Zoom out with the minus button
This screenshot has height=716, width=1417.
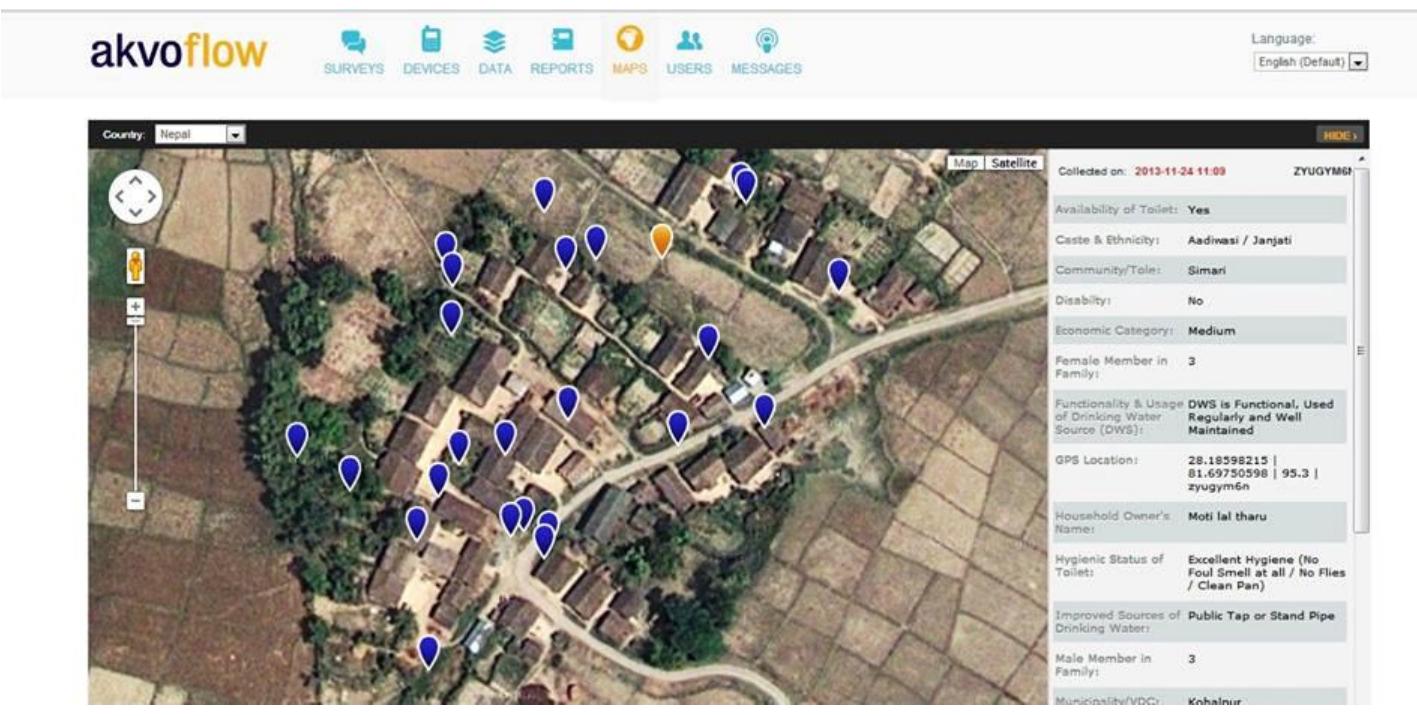[x=136, y=500]
